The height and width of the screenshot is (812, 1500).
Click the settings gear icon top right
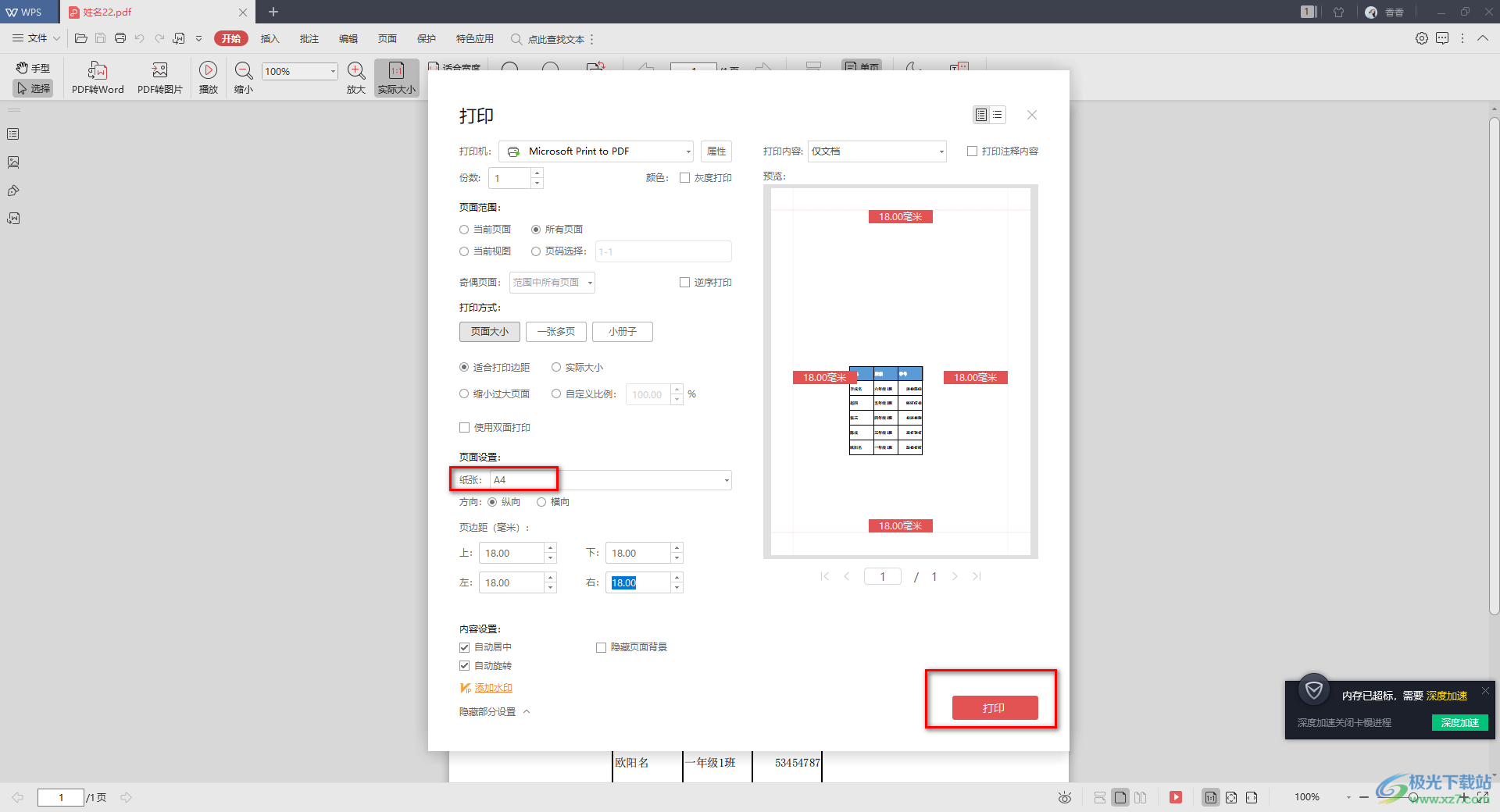pyautogui.click(x=1422, y=38)
